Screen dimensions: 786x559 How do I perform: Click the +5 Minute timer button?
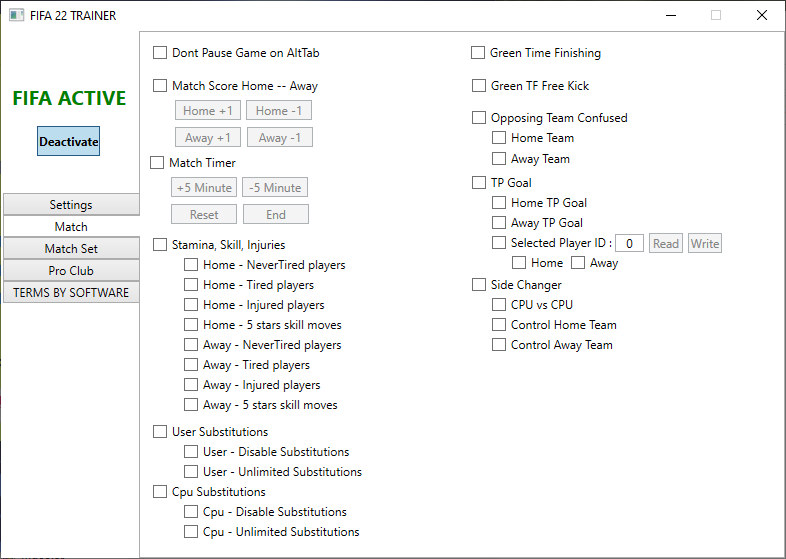click(x=204, y=188)
